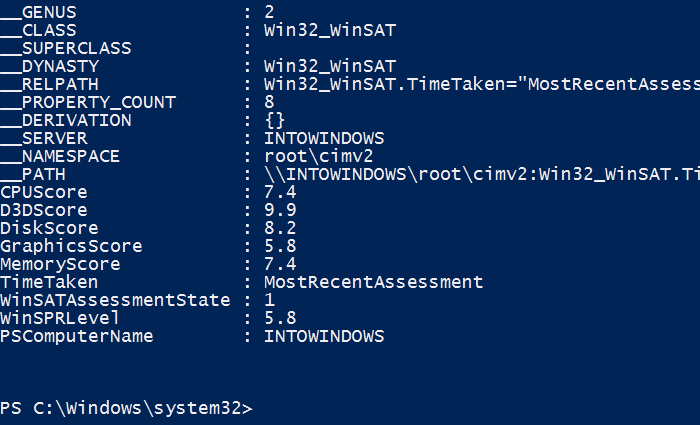Click the __GENUS value 2
This screenshot has width=700, height=425.
coord(270,12)
